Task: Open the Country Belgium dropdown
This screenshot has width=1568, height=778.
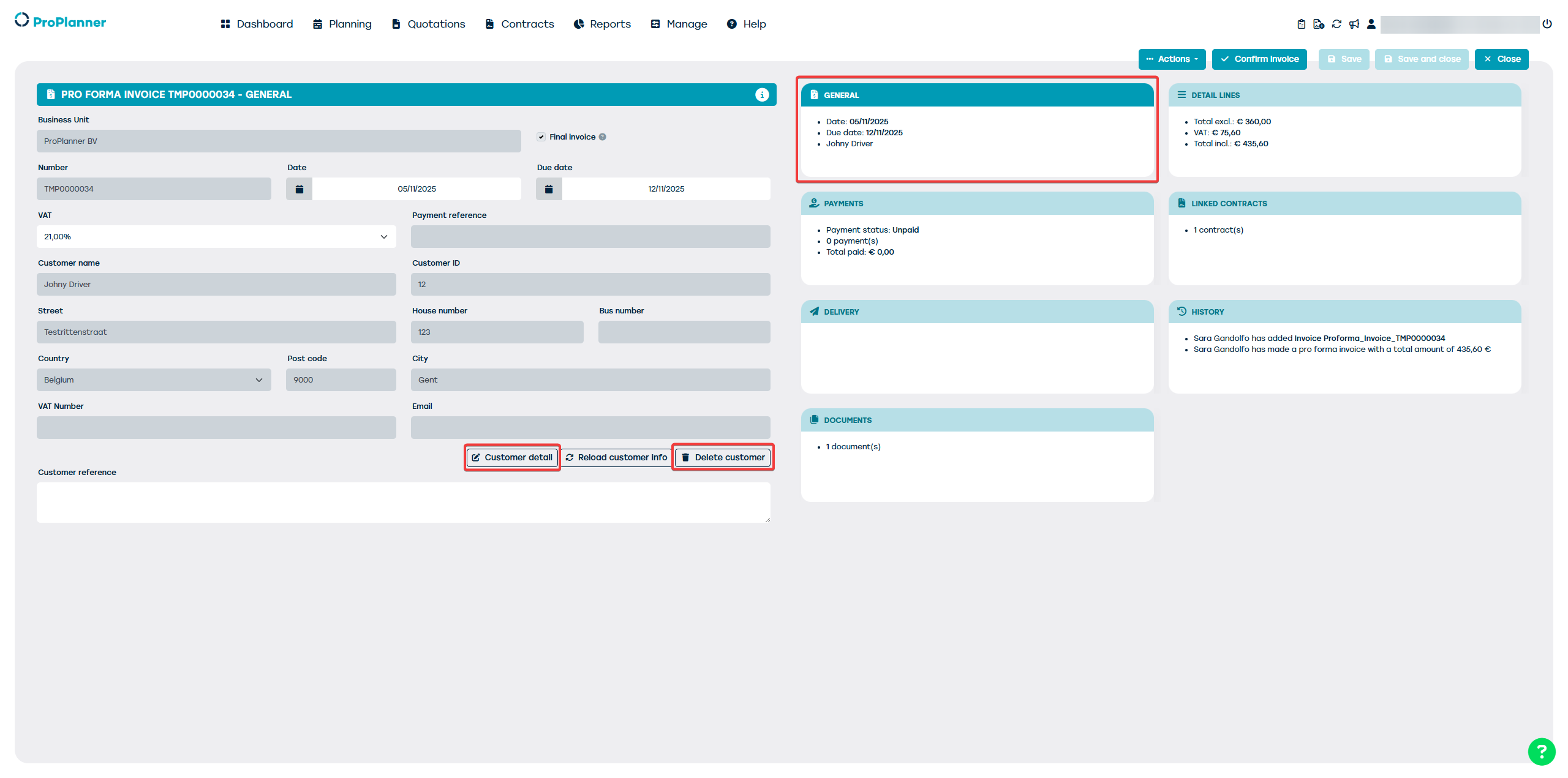Action: [154, 380]
